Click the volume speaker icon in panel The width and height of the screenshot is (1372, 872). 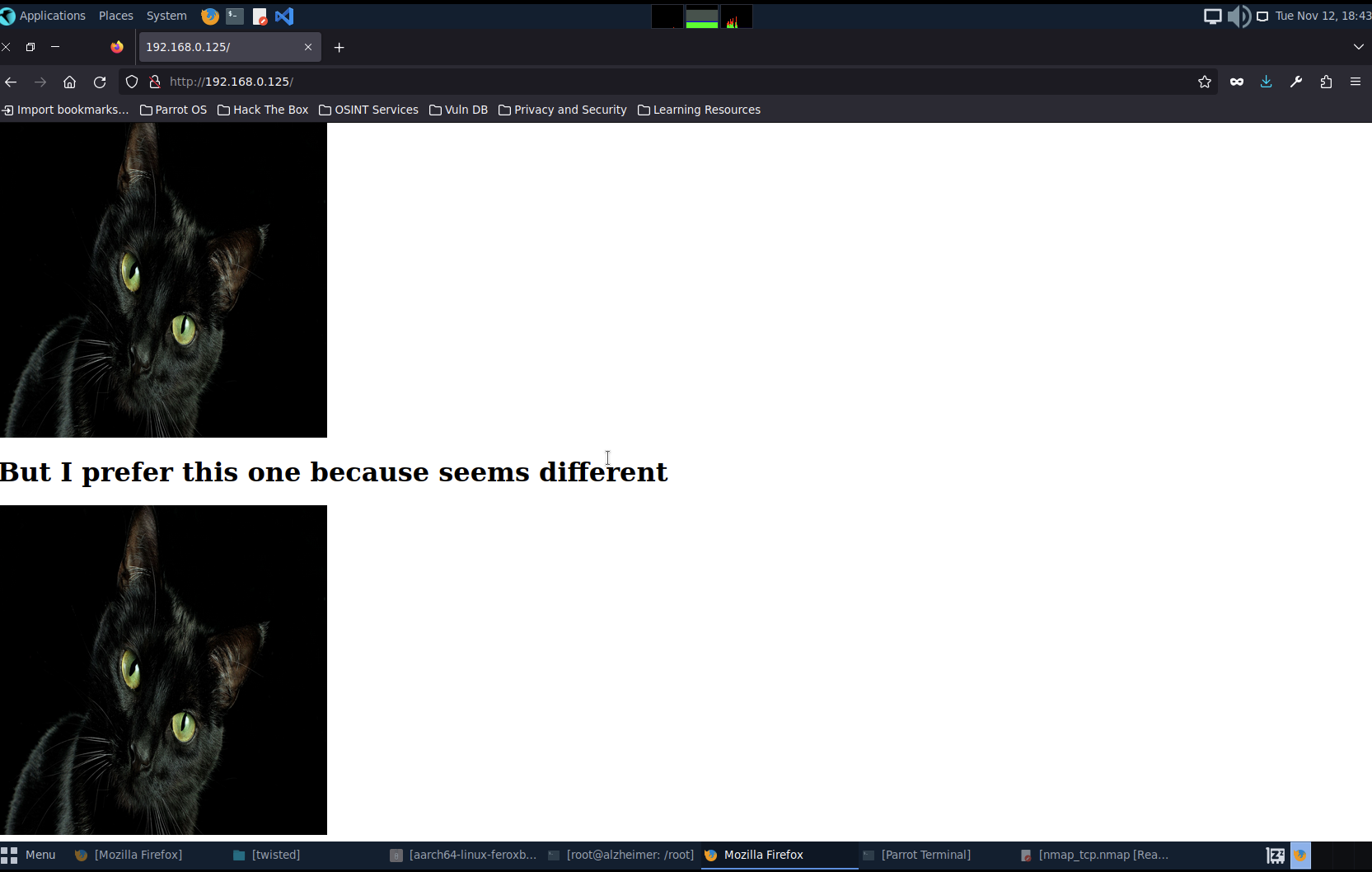(x=1238, y=16)
